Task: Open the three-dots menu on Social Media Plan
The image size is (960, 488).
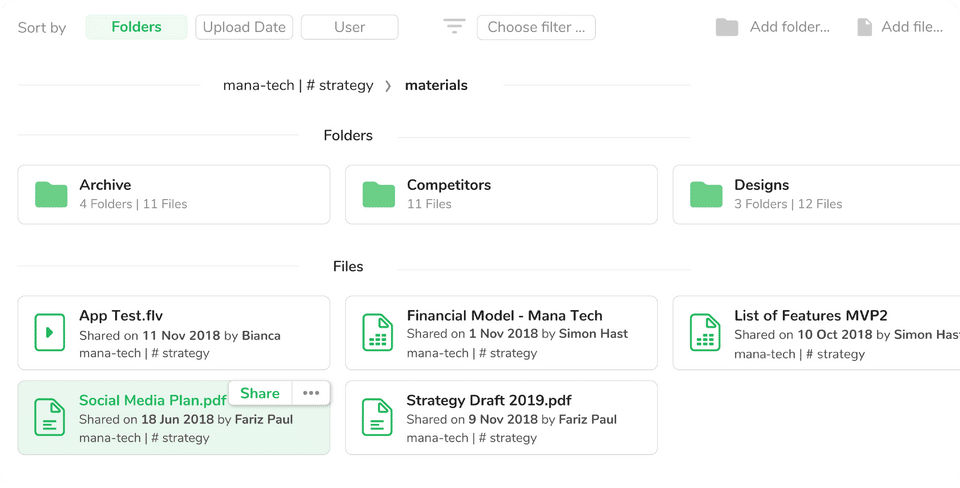Action: click(x=311, y=393)
